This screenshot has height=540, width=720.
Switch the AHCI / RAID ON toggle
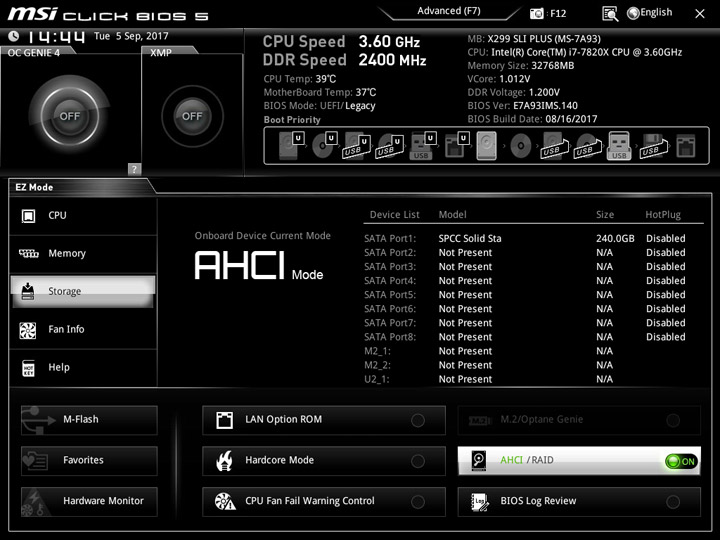pos(682,461)
